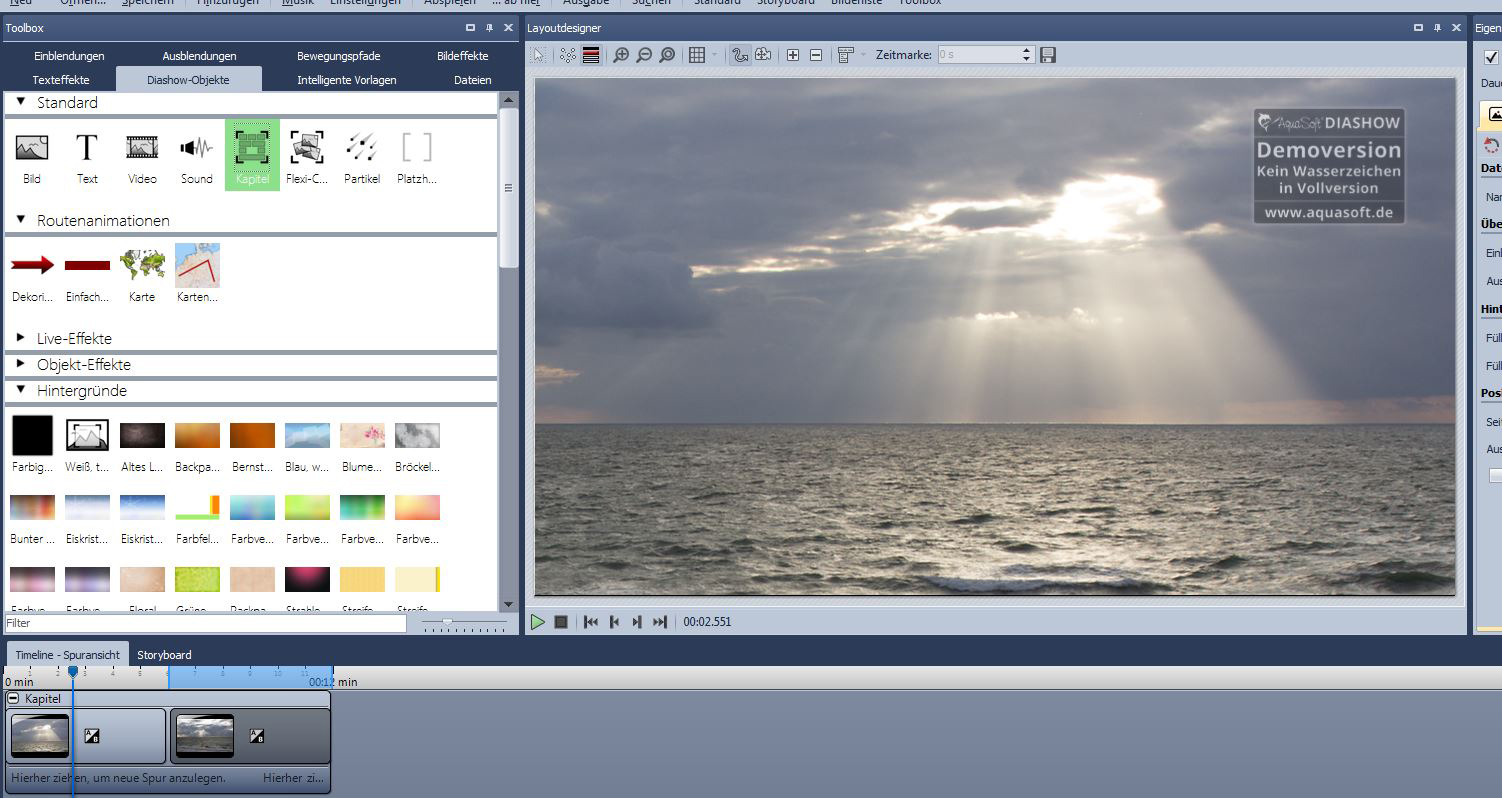Expand the Live-Effekte section
The image size is (1502, 798).
pos(21,338)
